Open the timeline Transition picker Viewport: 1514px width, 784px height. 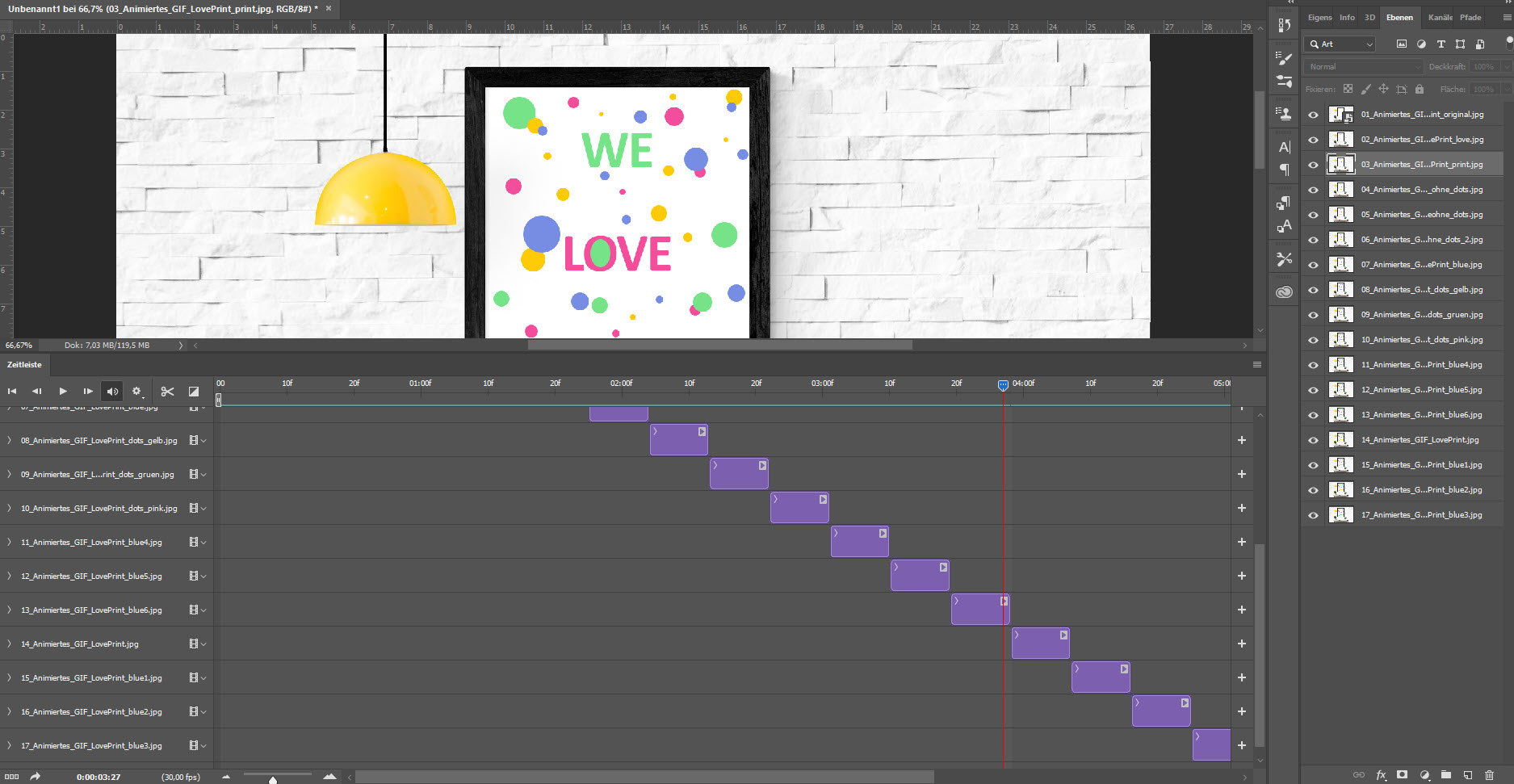[193, 391]
